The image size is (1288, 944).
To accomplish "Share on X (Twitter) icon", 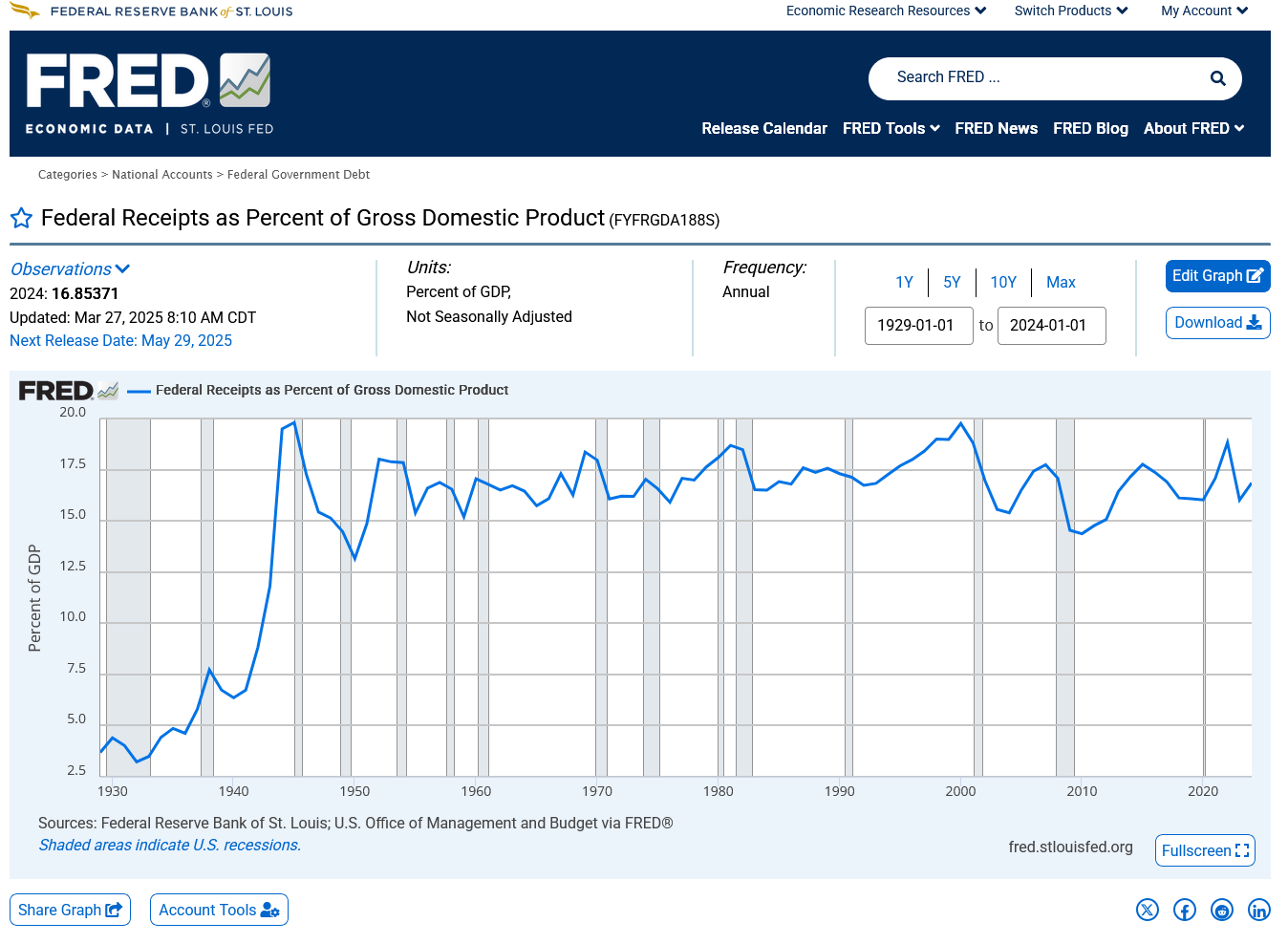I will click(x=1147, y=910).
